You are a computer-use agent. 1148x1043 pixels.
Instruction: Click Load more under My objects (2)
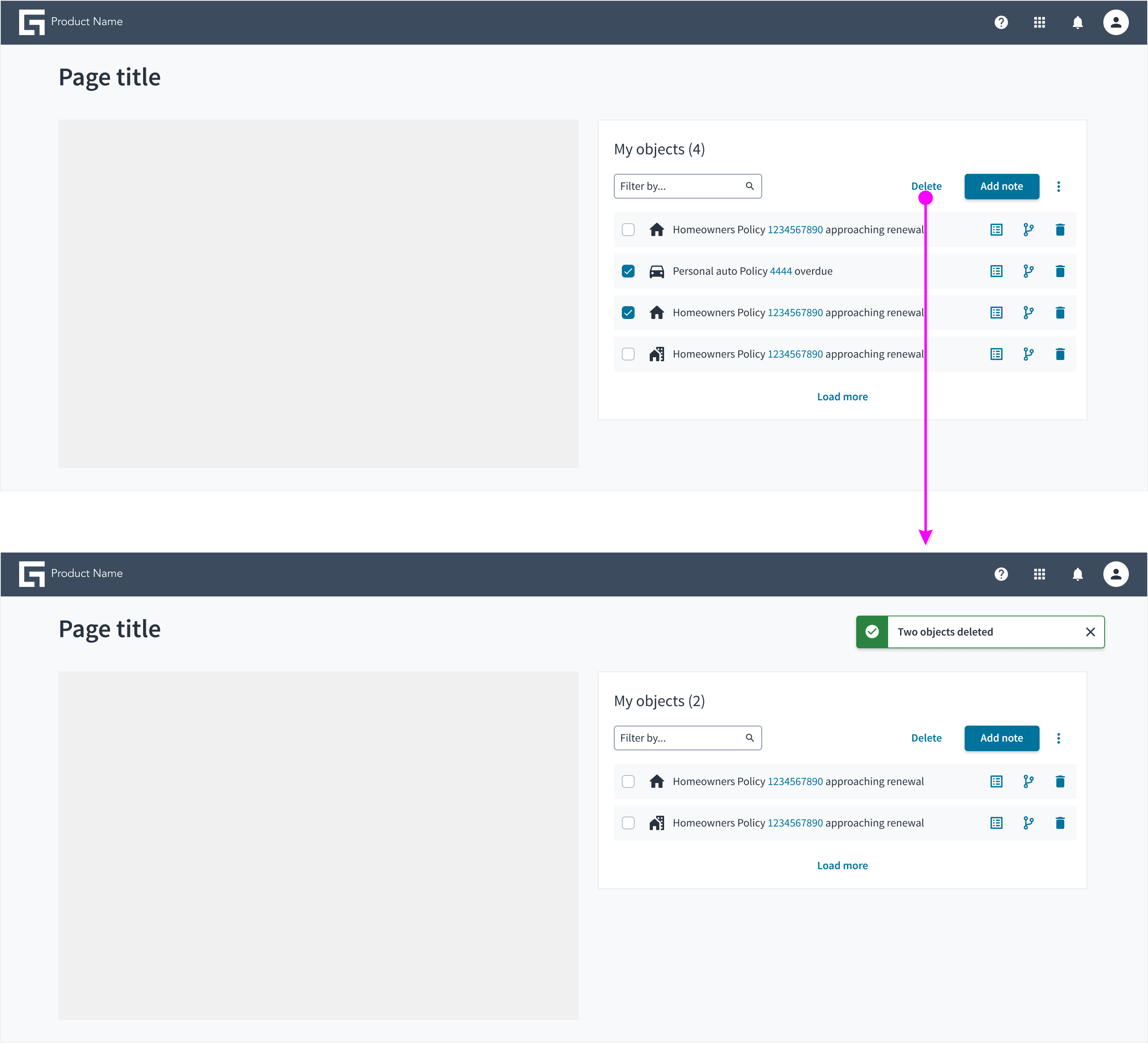click(x=842, y=866)
